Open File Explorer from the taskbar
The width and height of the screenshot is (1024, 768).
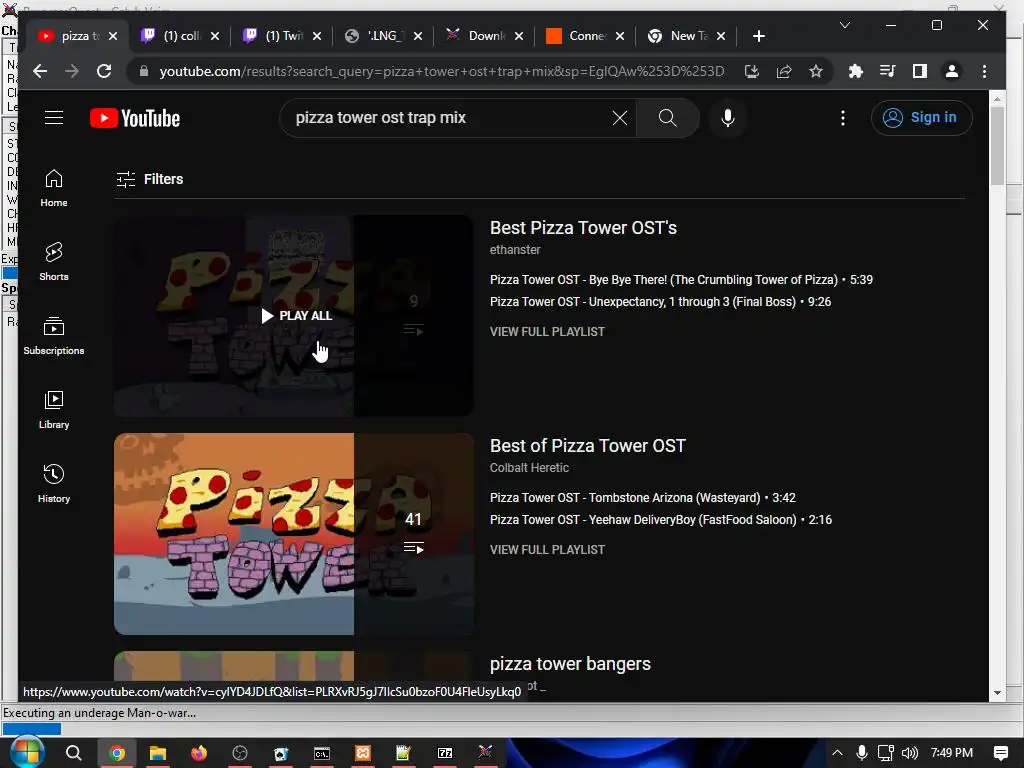pyautogui.click(x=157, y=753)
